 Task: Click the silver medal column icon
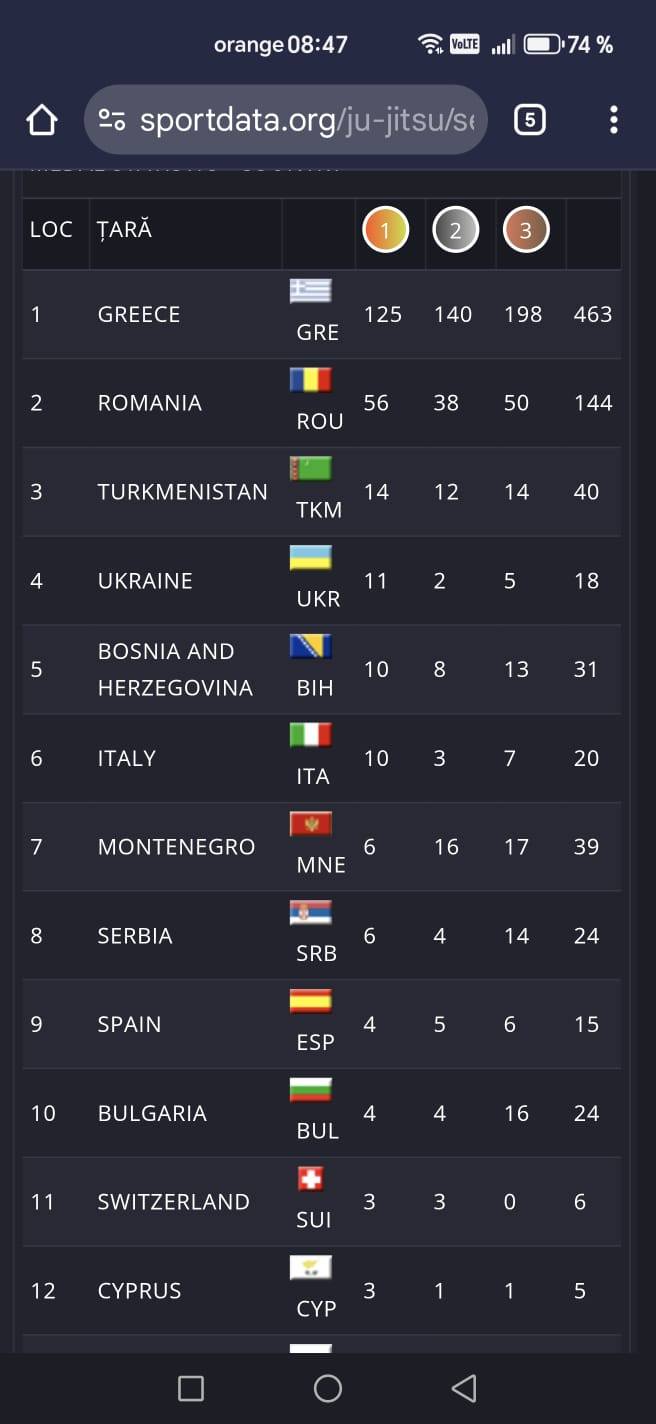(x=455, y=231)
